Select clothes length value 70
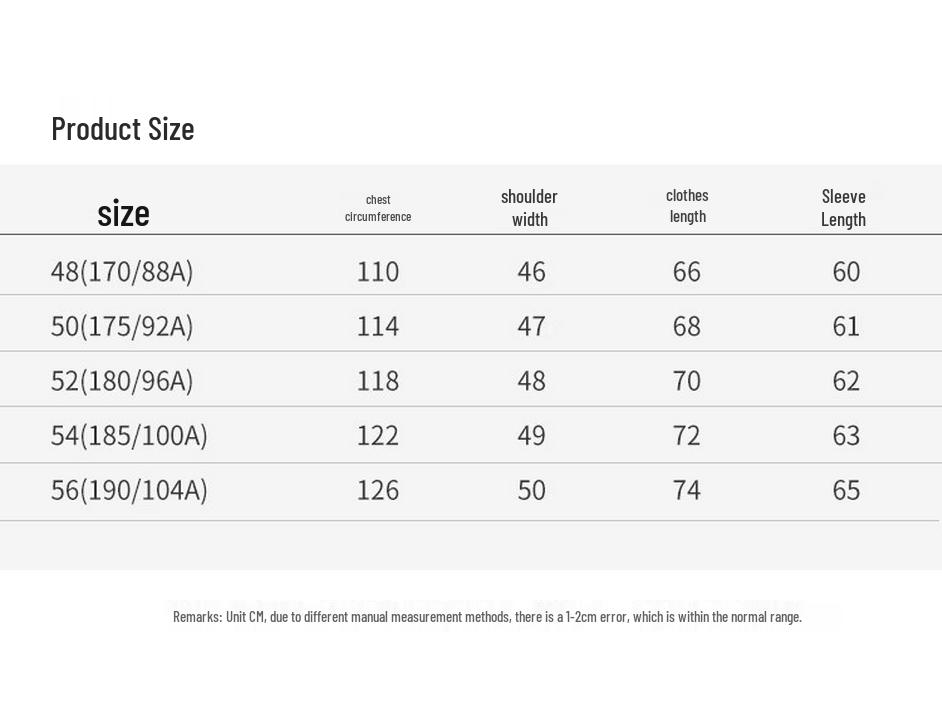This screenshot has width=942, height=707. (687, 381)
